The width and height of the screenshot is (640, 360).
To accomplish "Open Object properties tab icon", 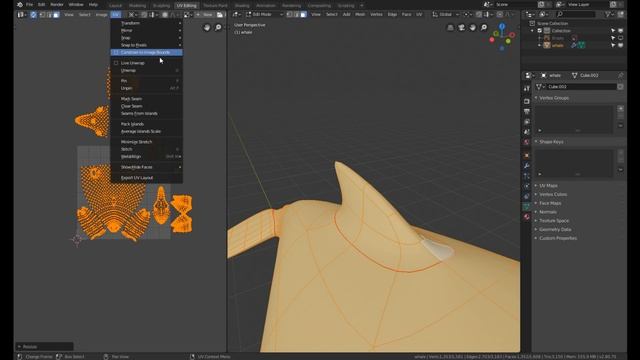I will pos(527,155).
